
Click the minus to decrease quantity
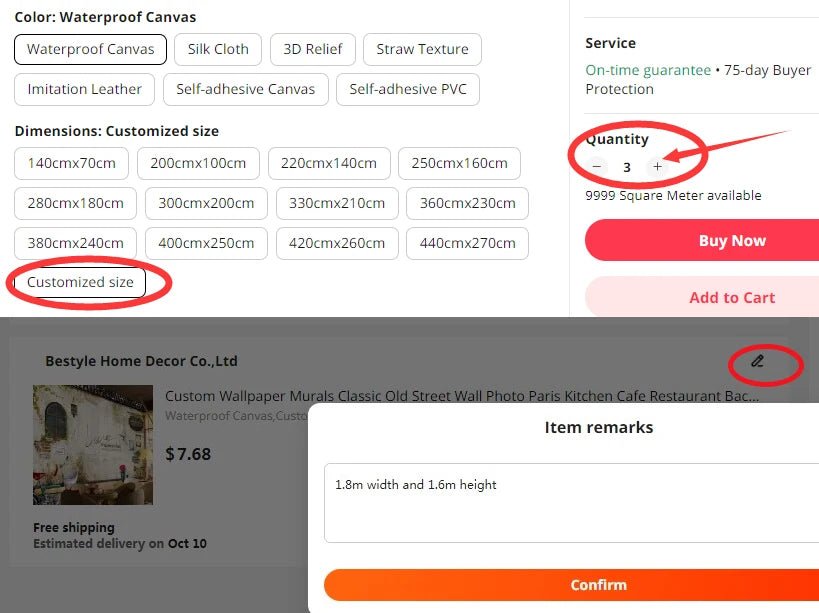[596, 166]
